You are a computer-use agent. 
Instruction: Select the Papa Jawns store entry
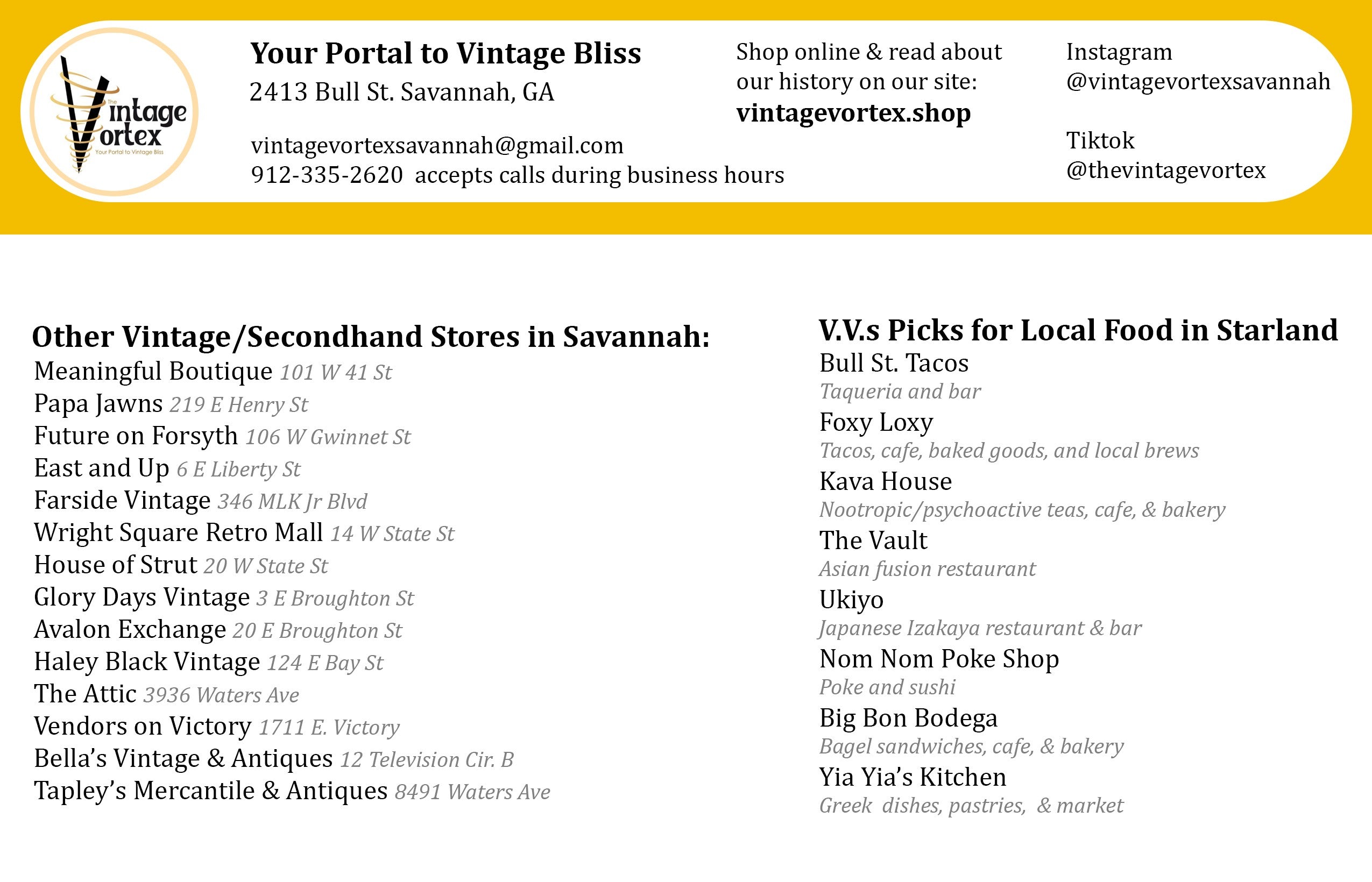(x=98, y=404)
